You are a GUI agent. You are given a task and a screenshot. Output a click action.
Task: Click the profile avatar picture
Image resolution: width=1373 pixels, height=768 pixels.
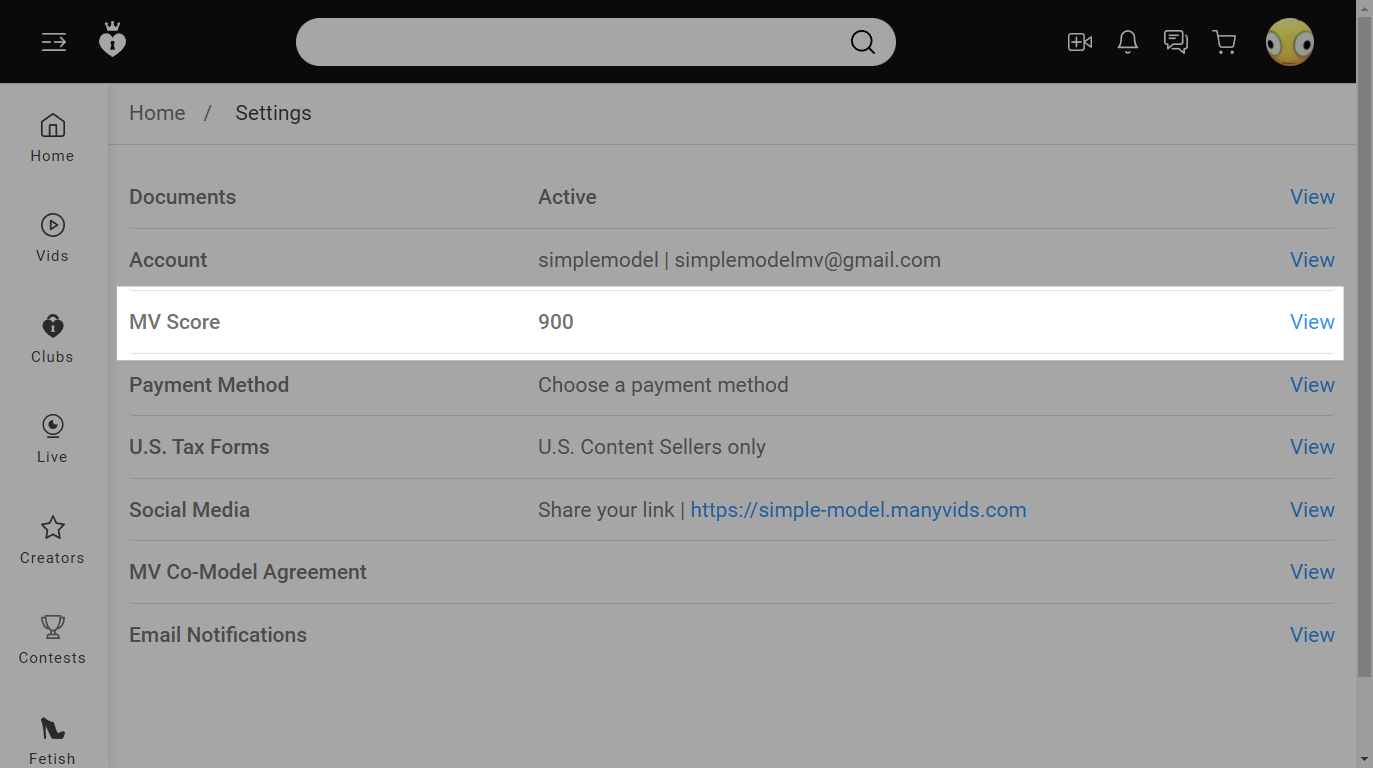point(1289,42)
